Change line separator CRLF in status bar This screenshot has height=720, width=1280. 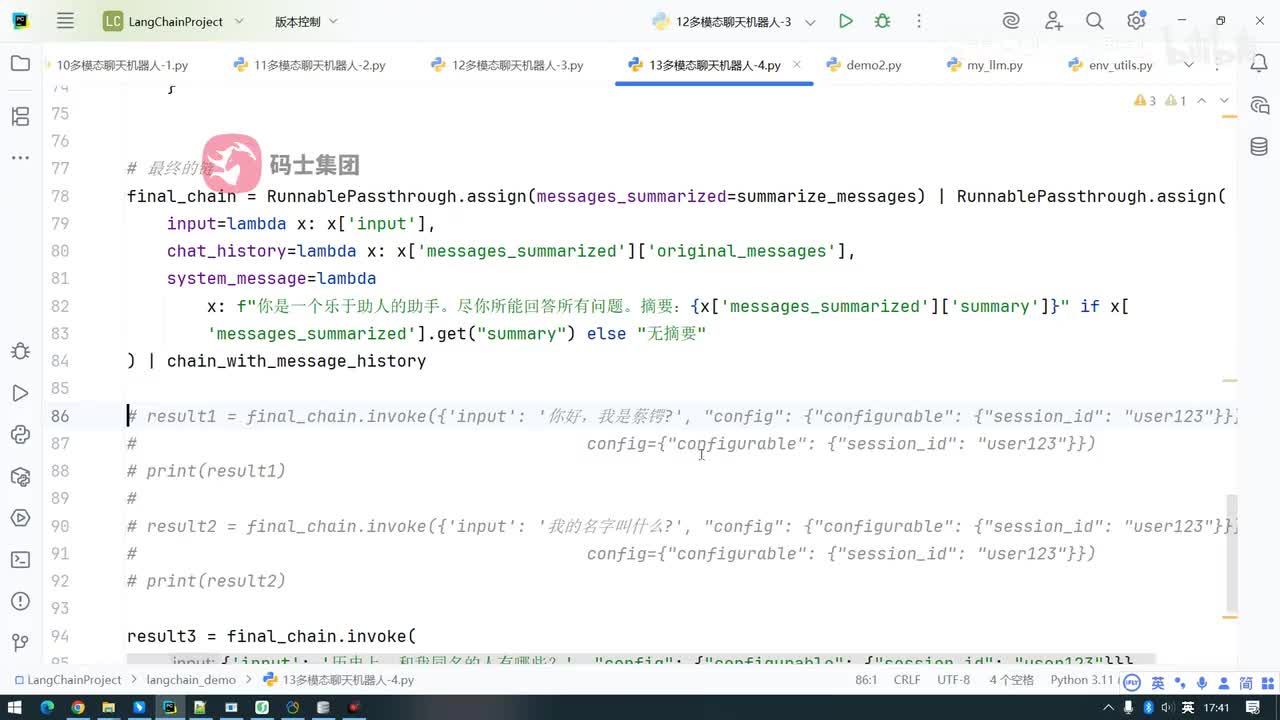coord(907,680)
